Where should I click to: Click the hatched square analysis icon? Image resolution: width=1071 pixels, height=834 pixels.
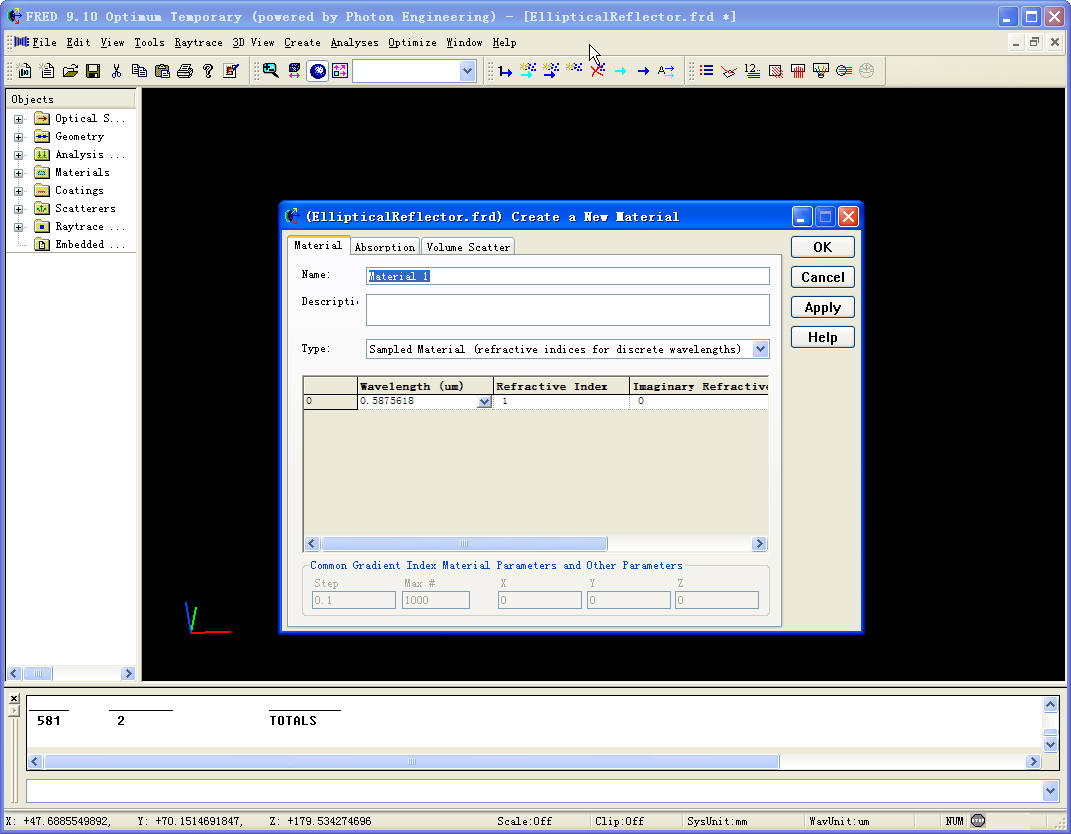point(775,70)
